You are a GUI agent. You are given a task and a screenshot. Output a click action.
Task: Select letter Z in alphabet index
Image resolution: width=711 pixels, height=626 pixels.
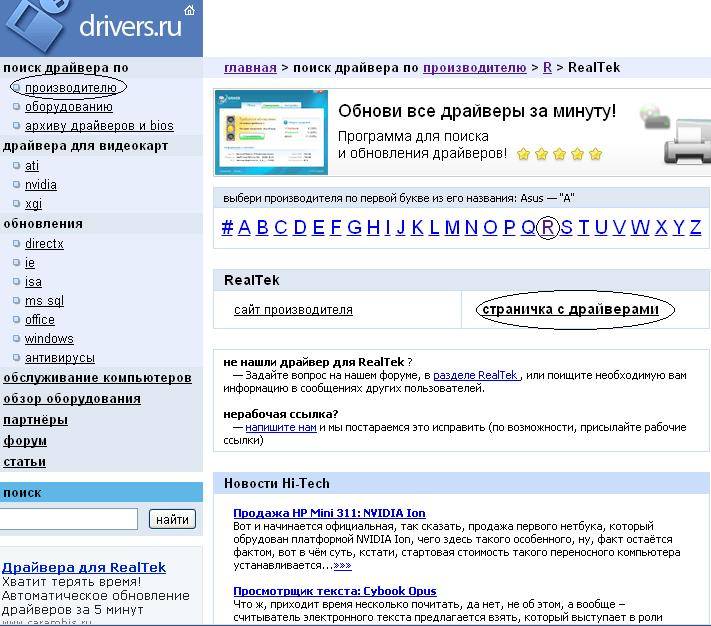coord(696,227)
